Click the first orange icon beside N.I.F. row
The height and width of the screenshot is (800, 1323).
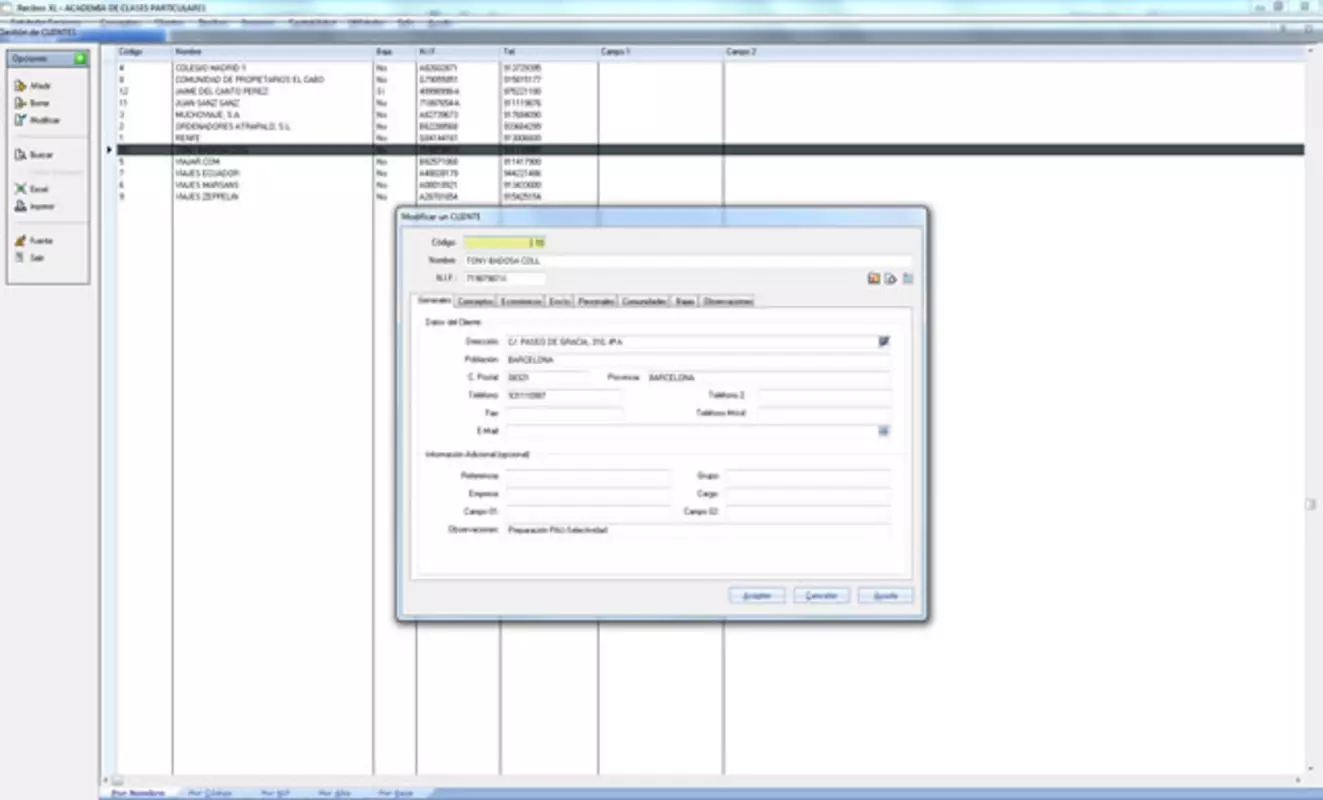click(x=873, y=279)
